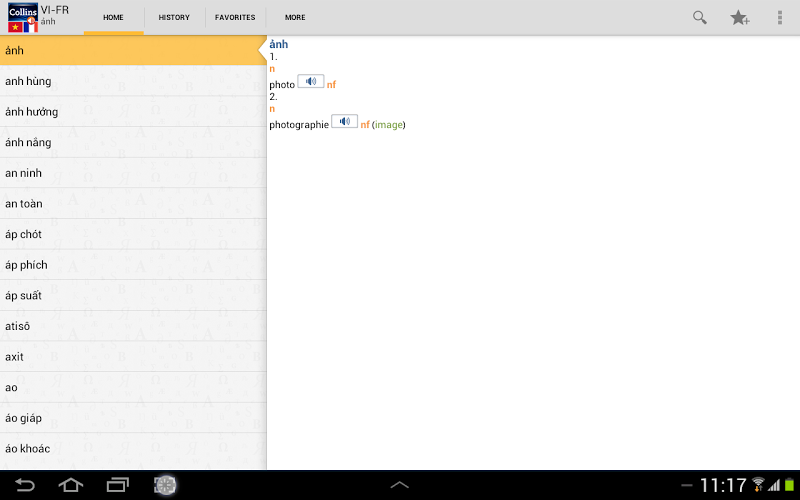Tap the Android back button

(x=24, y=485)
